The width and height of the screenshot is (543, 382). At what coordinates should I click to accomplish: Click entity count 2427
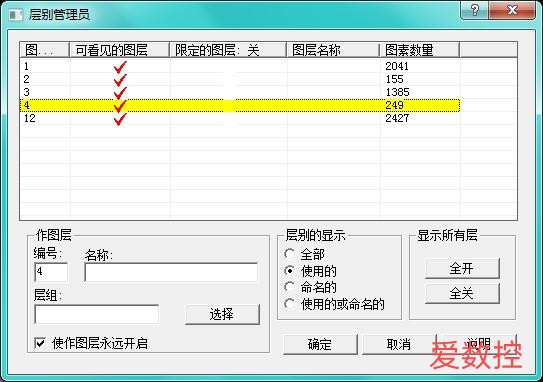click(x=397, y=118)
